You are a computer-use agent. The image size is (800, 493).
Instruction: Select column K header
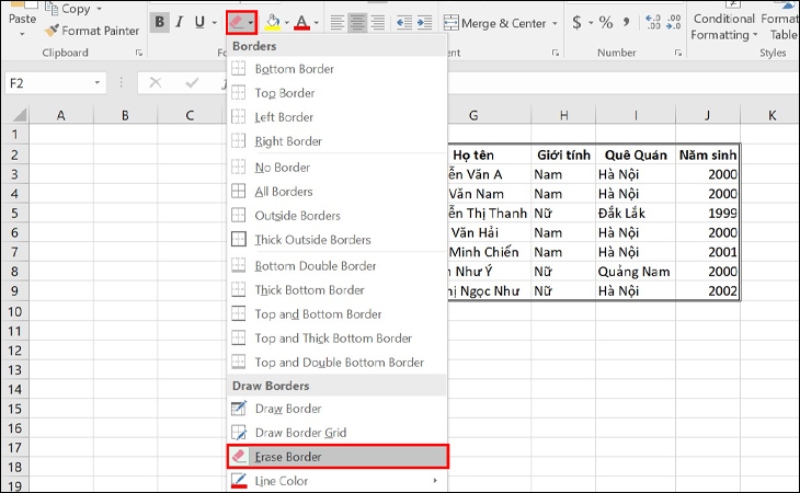coord(771,115)
